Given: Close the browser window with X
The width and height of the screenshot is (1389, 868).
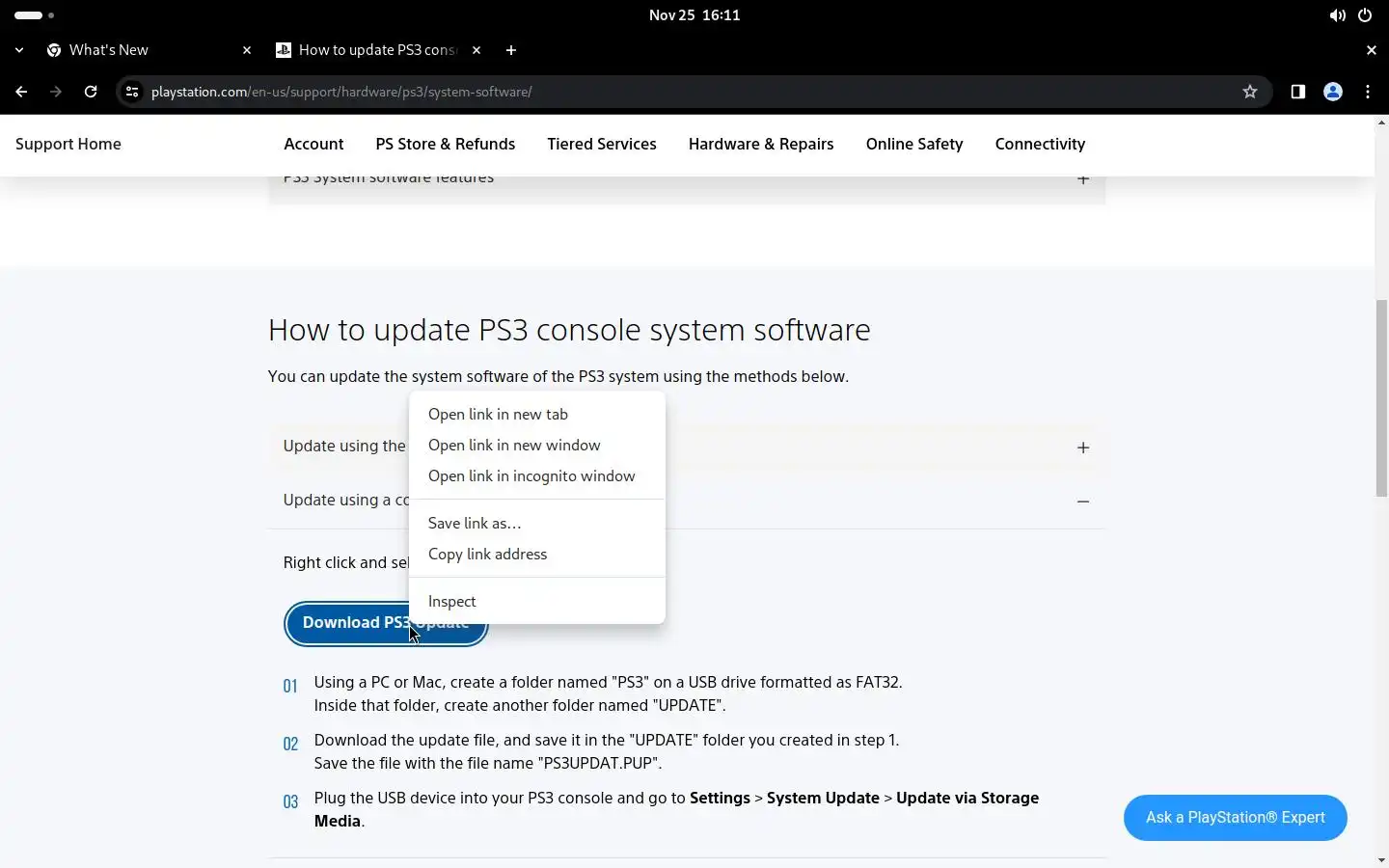Looking at the screenshot, I should click(1371, 50).
